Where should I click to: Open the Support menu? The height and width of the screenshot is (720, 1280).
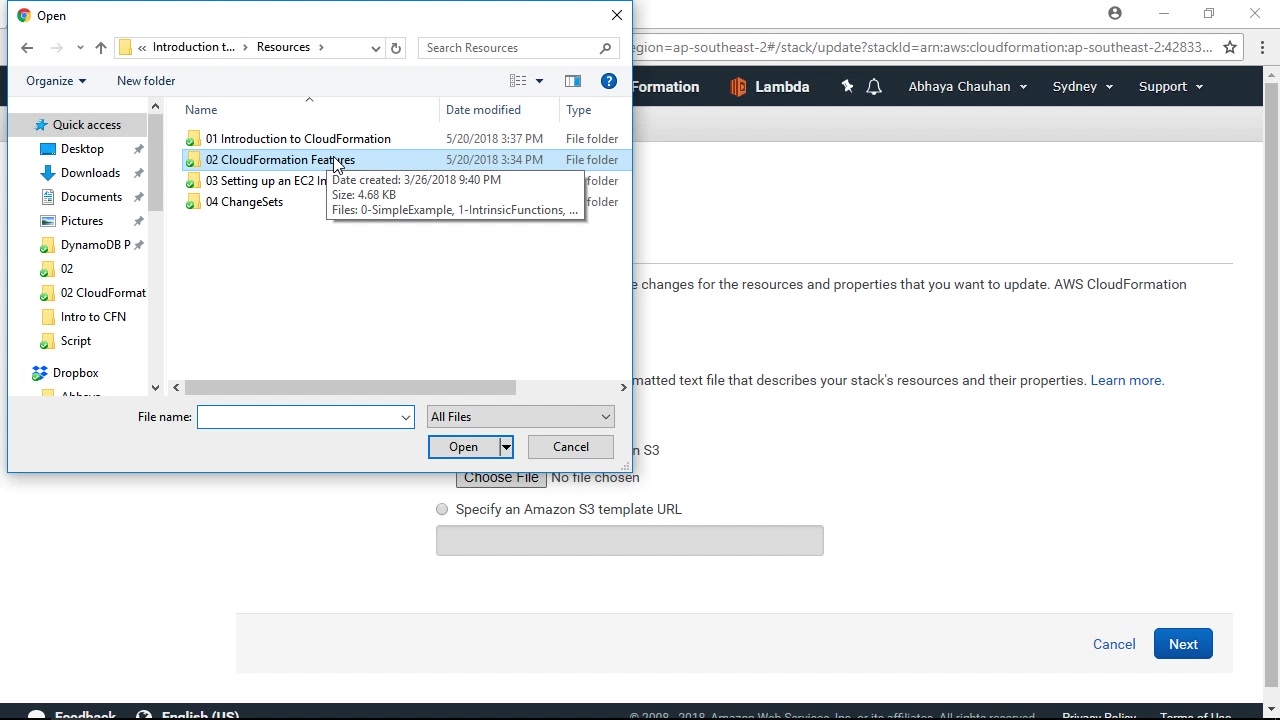click(1170, 87)
